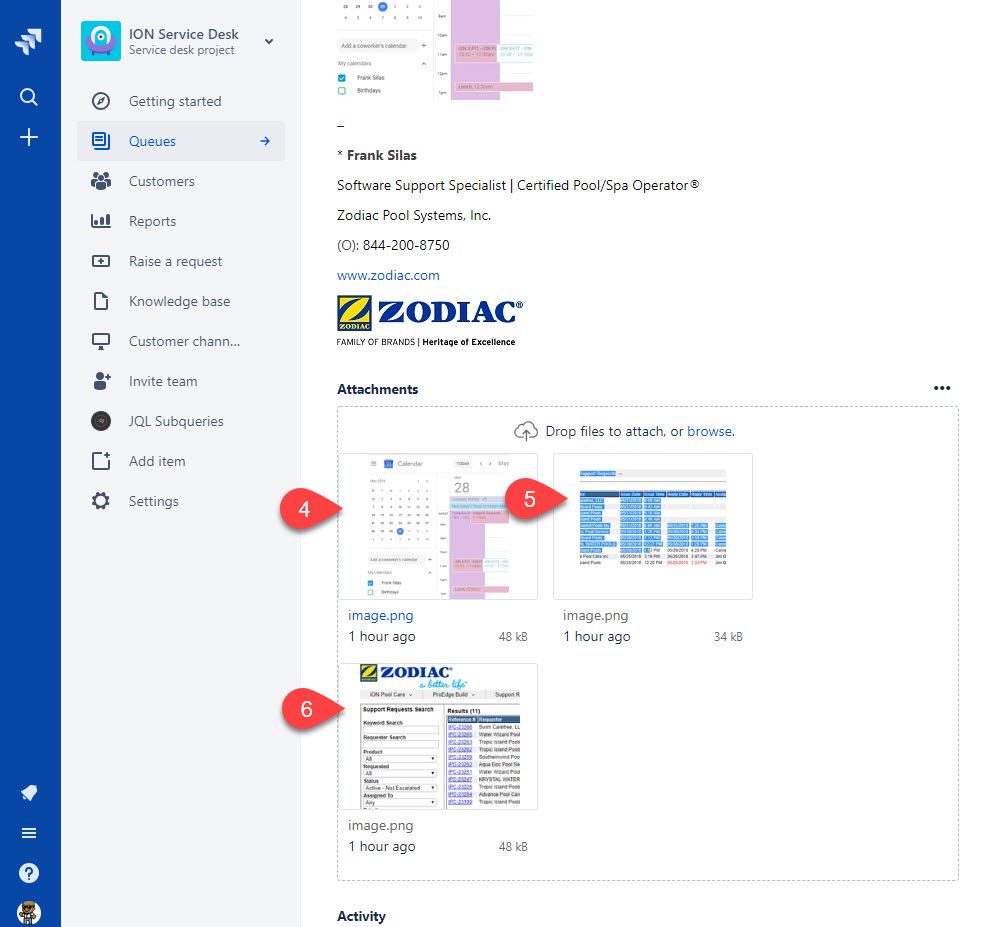
Task: Follow the www.zodiac.com link
Action: click(x=388, y=275)
